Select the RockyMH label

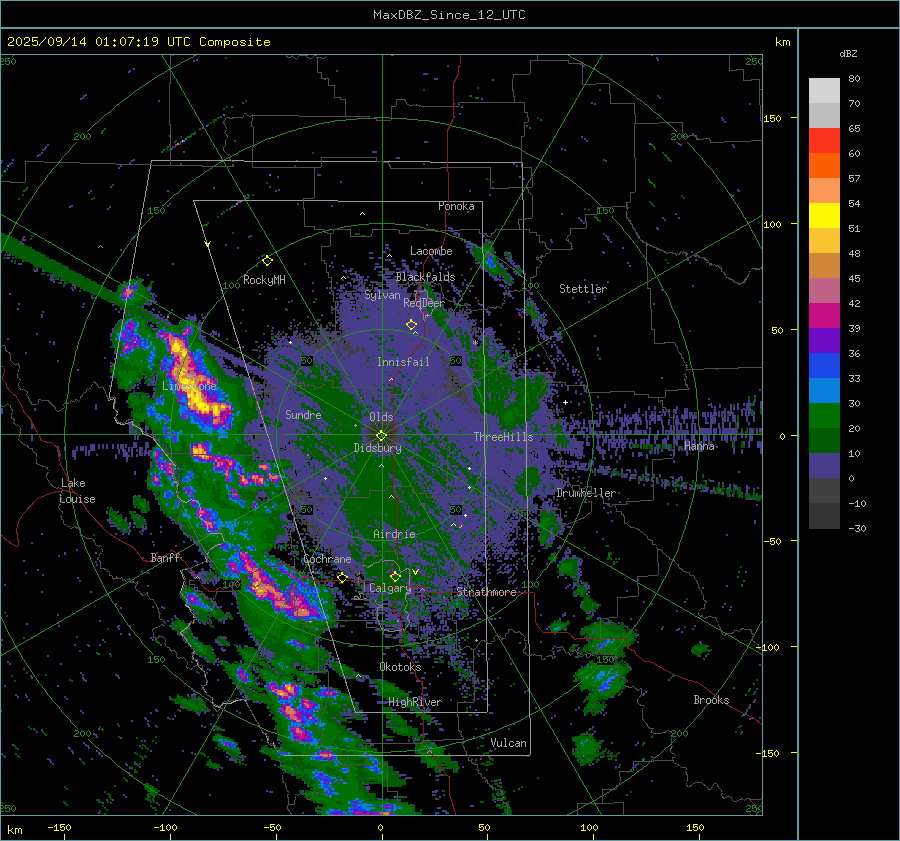coord(264,280)
